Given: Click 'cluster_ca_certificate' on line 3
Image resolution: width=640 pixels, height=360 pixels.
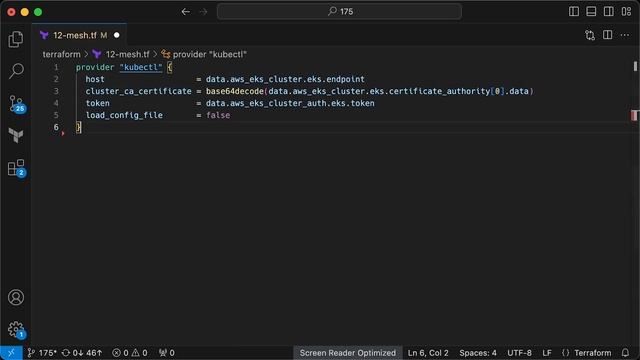Looking at the screenshot, I should click(138, 91).
